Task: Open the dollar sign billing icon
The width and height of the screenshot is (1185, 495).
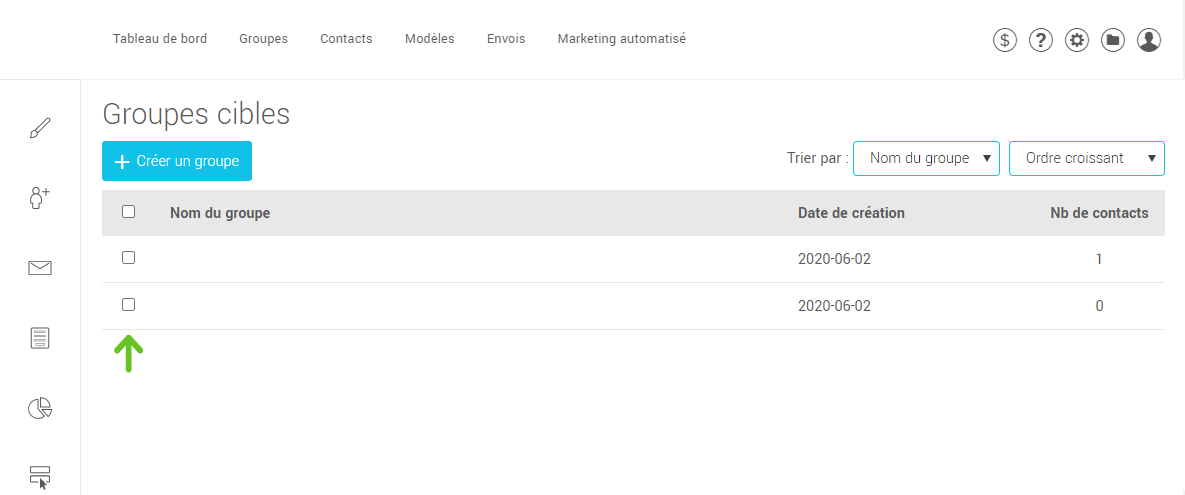Action: 1005,40
